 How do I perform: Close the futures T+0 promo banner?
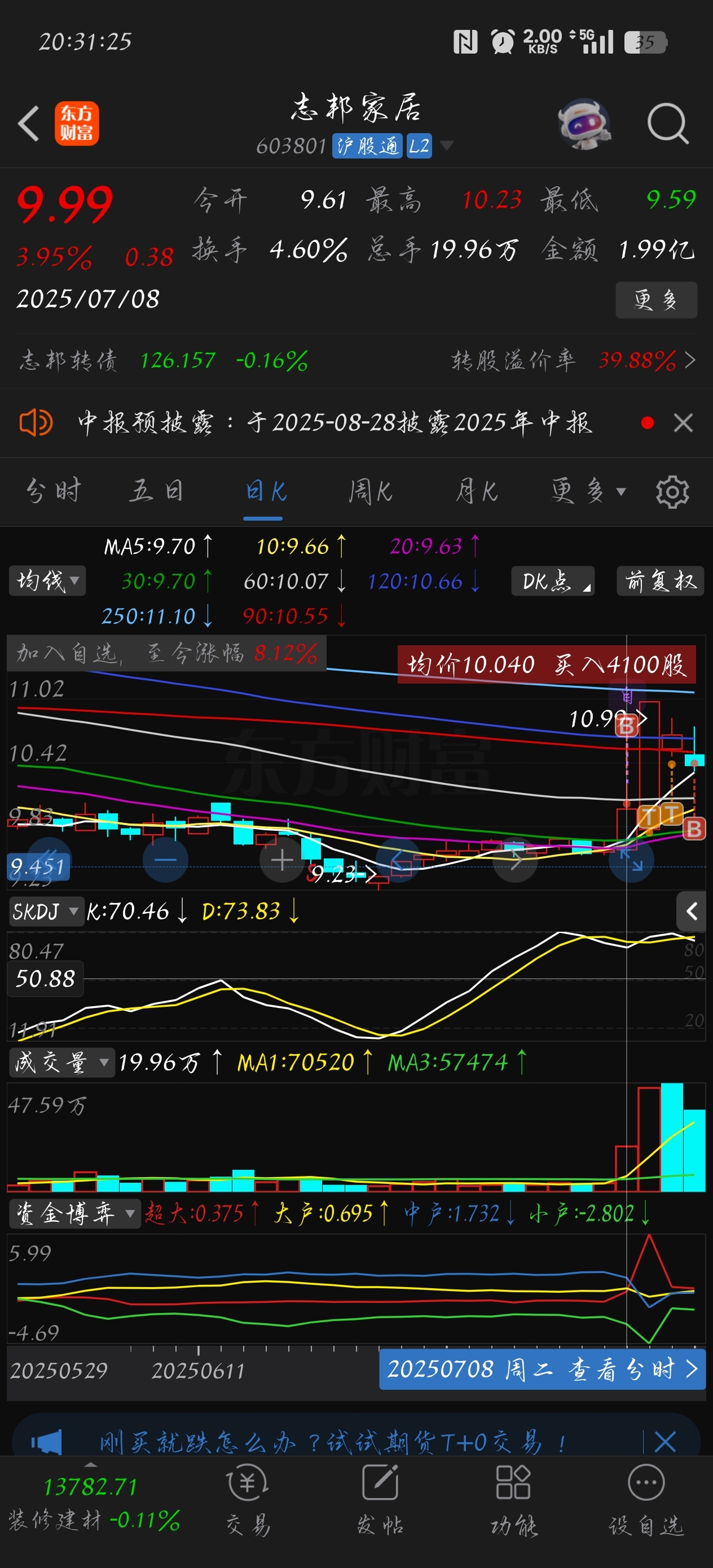[664, 1442]
